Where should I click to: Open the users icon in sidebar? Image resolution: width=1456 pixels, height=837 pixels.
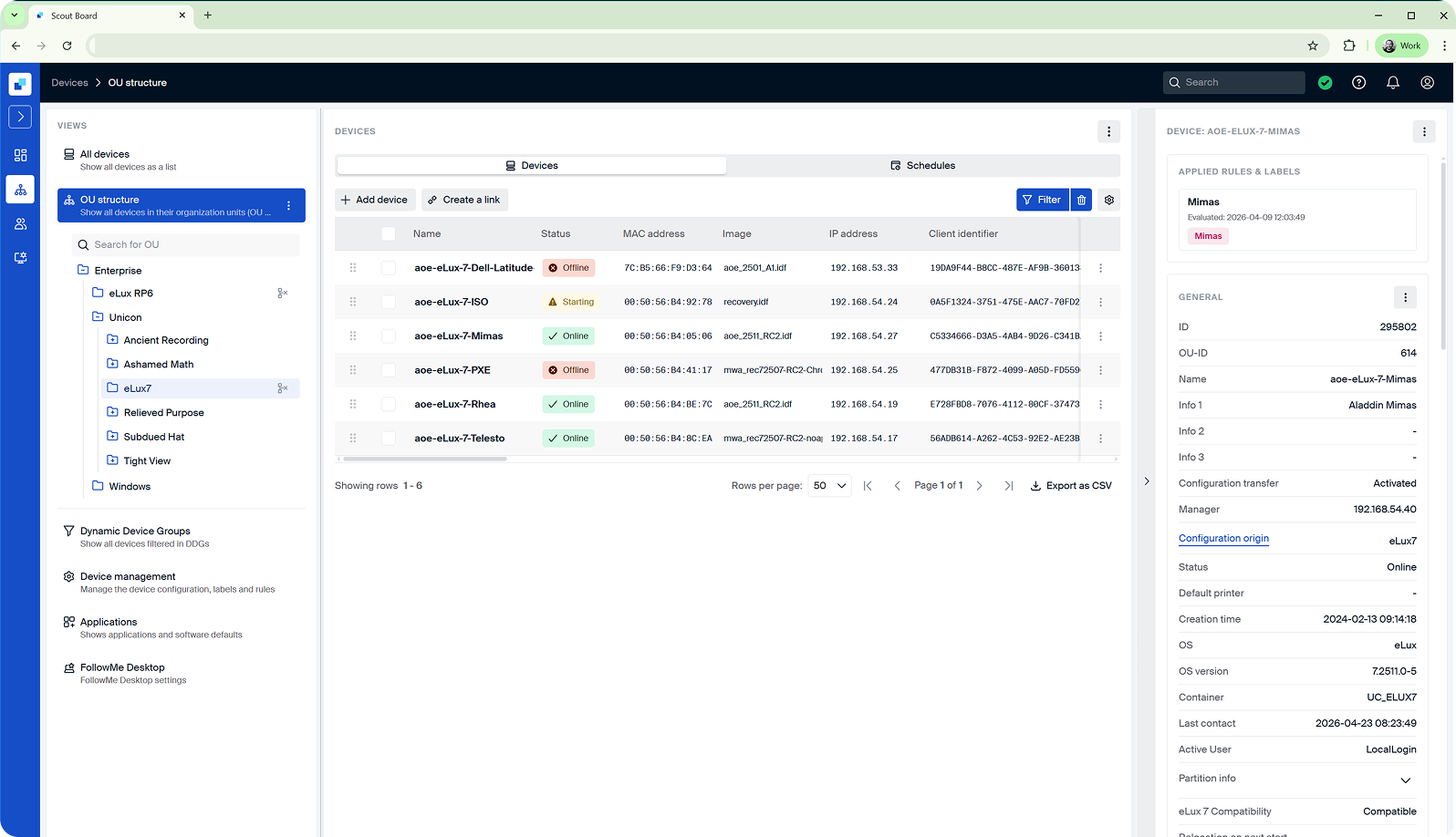[20, 223]
